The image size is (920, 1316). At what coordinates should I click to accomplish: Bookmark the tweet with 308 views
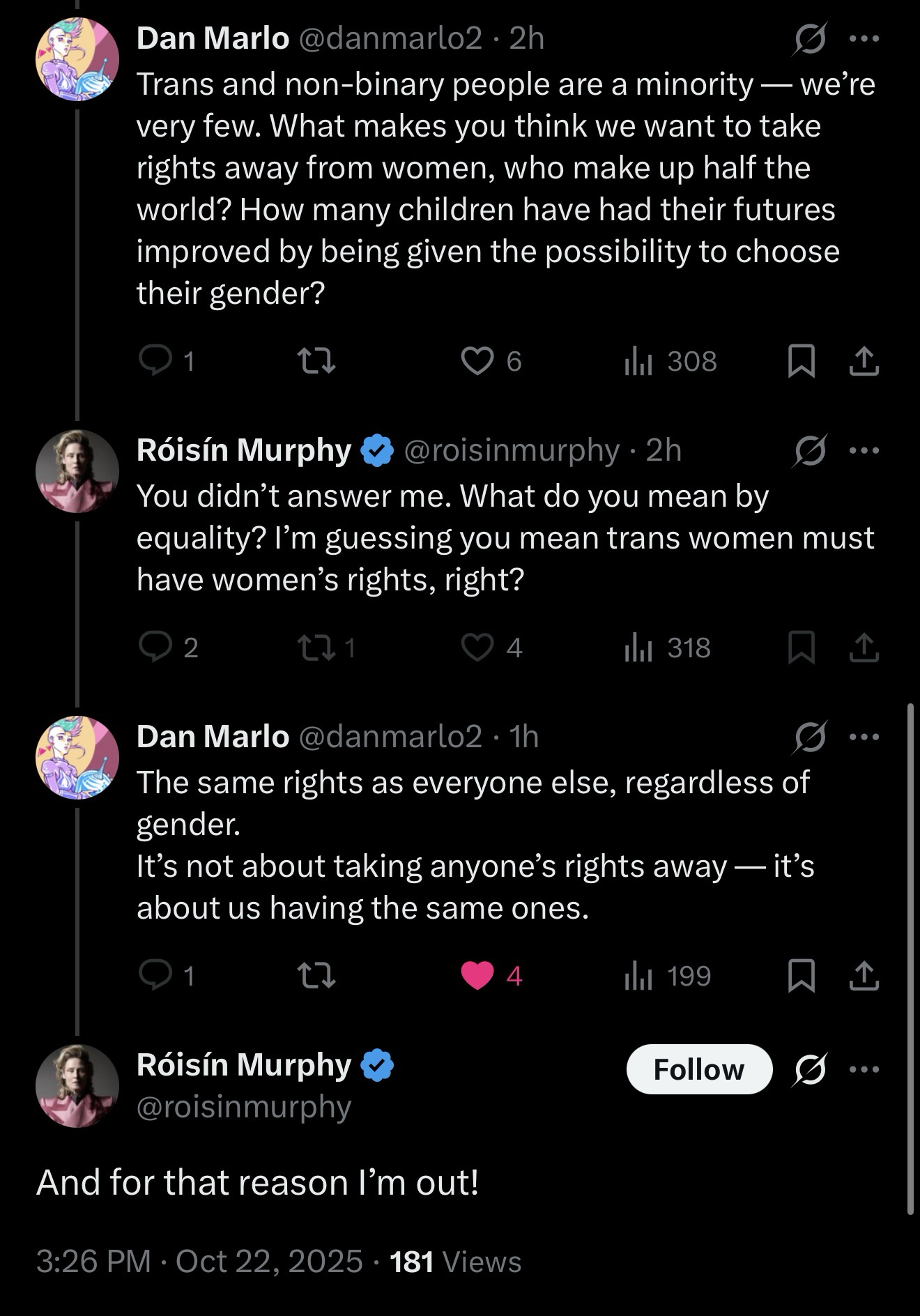(801, 360)
